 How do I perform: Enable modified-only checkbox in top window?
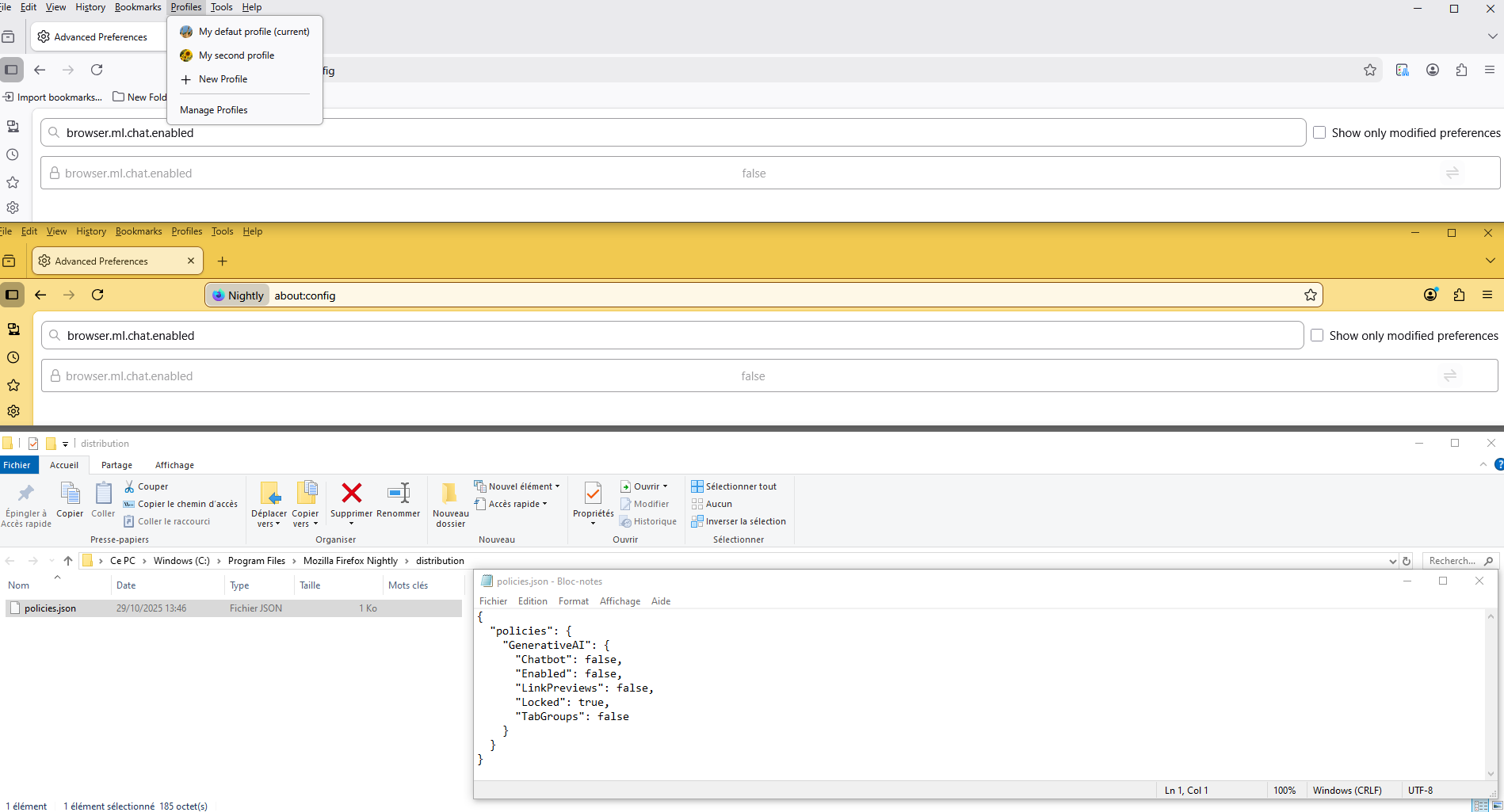pos(1319,132)
